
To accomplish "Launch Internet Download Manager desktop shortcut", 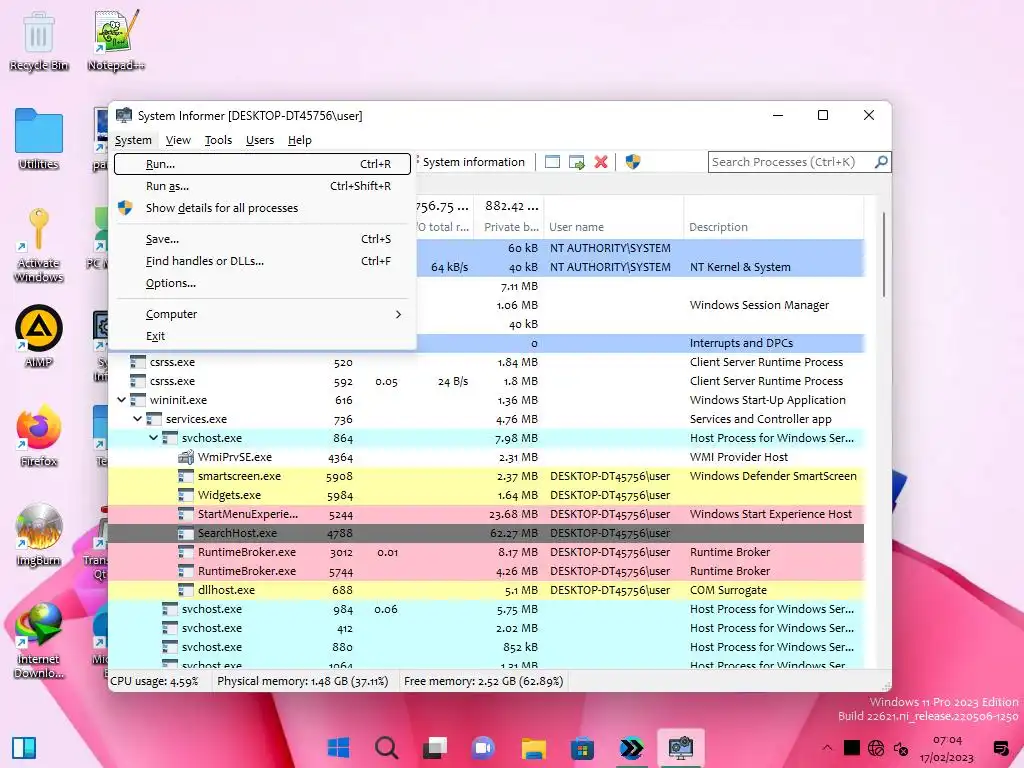I will pos(39,641).
